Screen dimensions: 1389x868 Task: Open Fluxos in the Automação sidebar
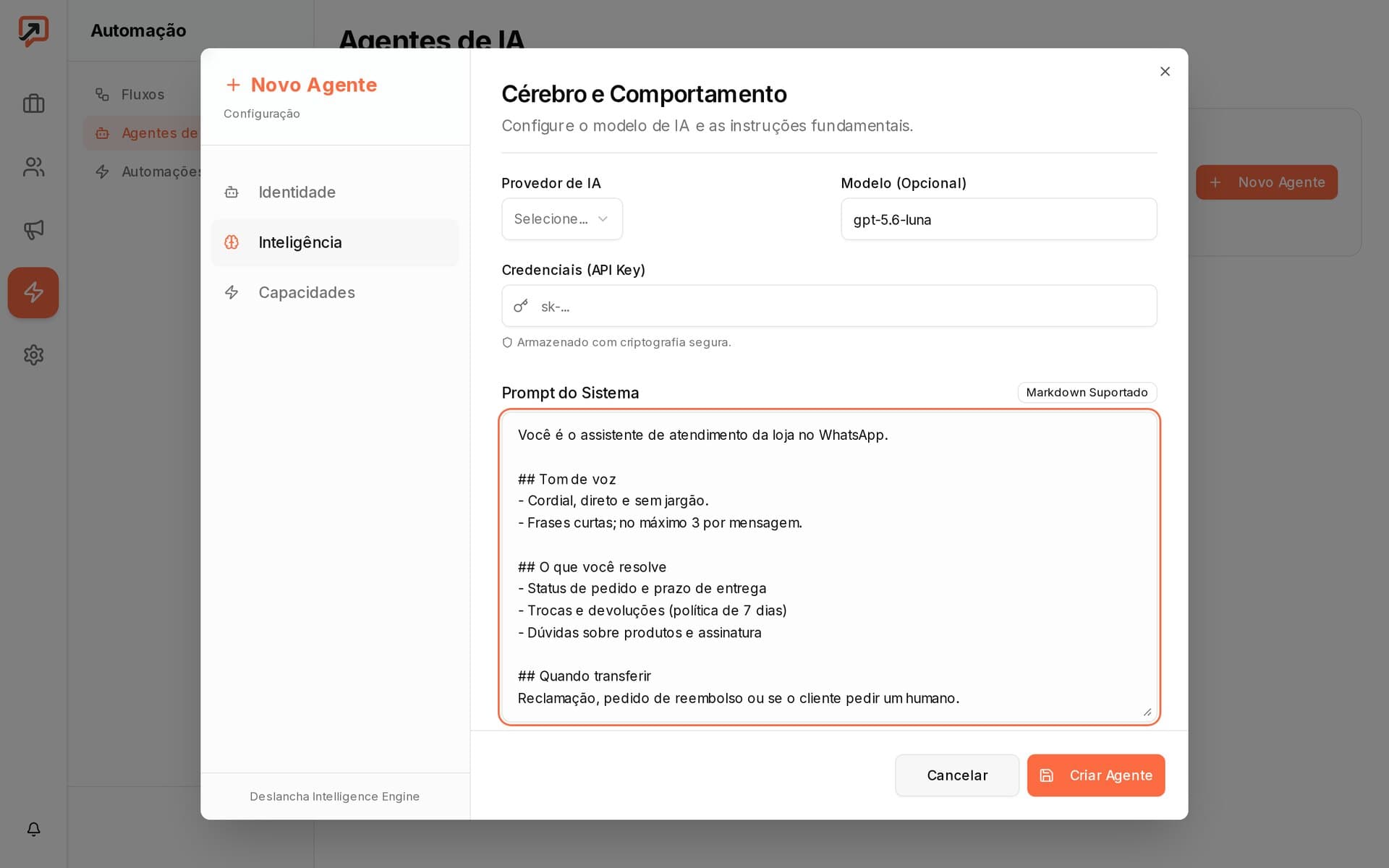click(x=143, y=94)
